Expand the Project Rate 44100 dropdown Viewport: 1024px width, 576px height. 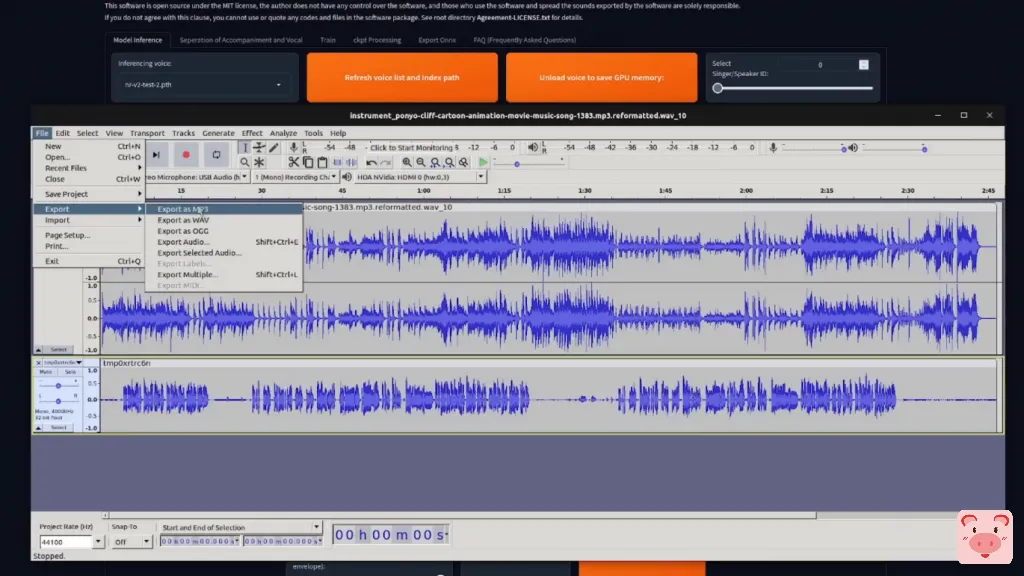point(98,541)
